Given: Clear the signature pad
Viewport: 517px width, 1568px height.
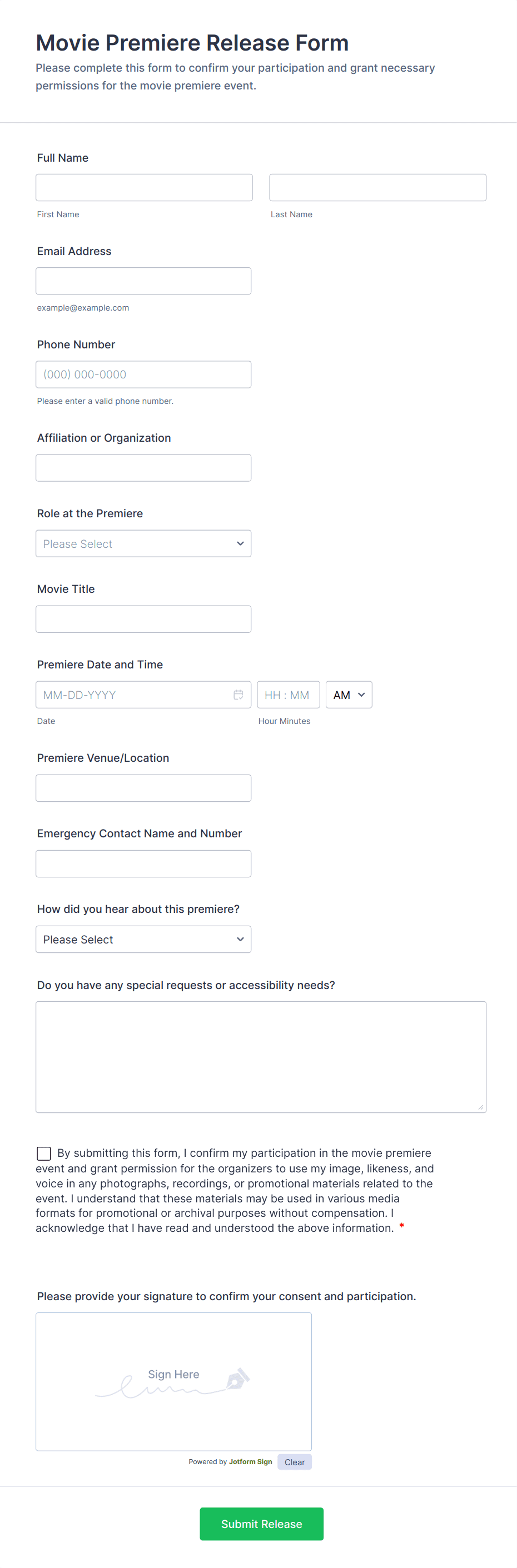Looking at the screenshot, I should [x=294, y=1462].
